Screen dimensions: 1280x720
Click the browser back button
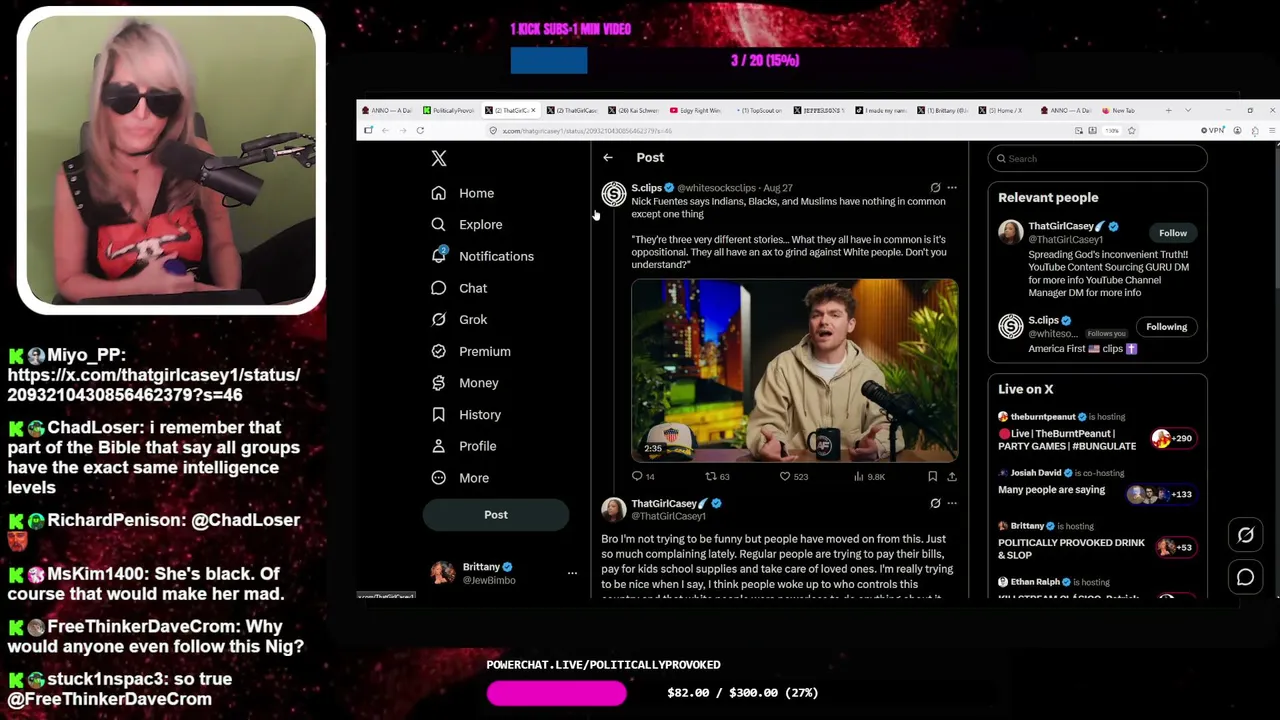[x=385, y=130]
